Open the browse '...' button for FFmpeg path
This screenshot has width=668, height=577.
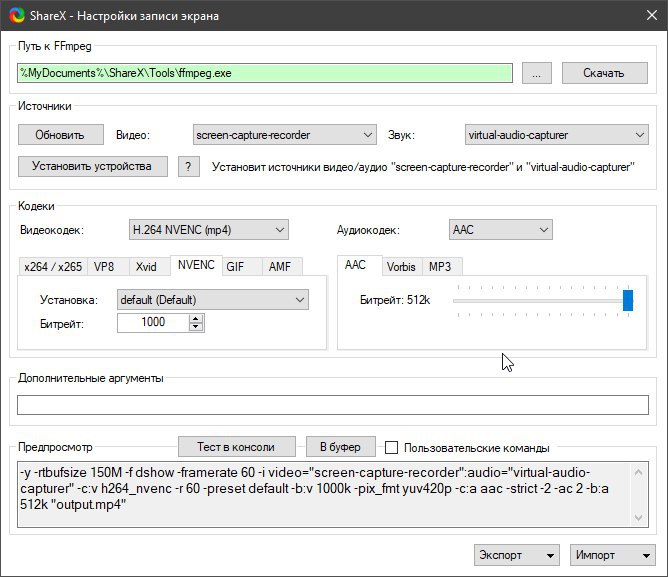click(536, 73)
